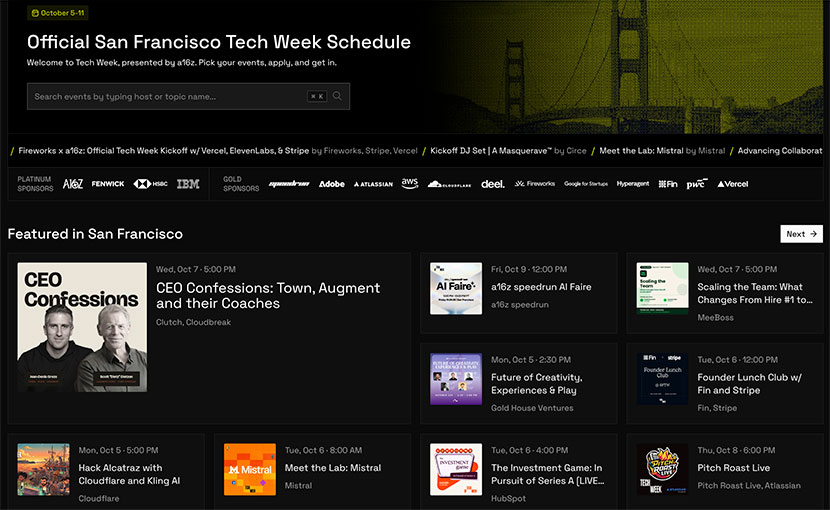Click the ⌘K shortcut badge
Viewport: 830px width, 510px height.
[x=317, y=96]
